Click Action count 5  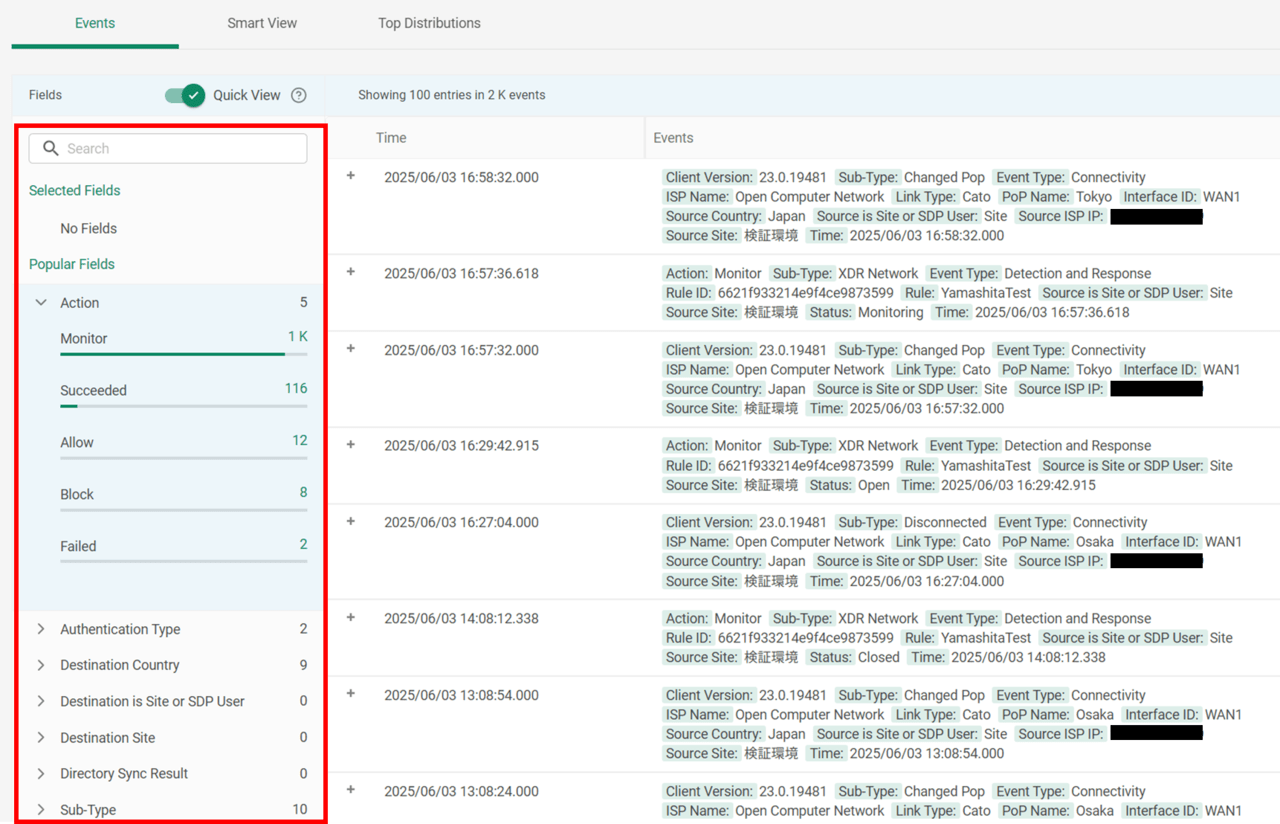(x=304, y=302)
